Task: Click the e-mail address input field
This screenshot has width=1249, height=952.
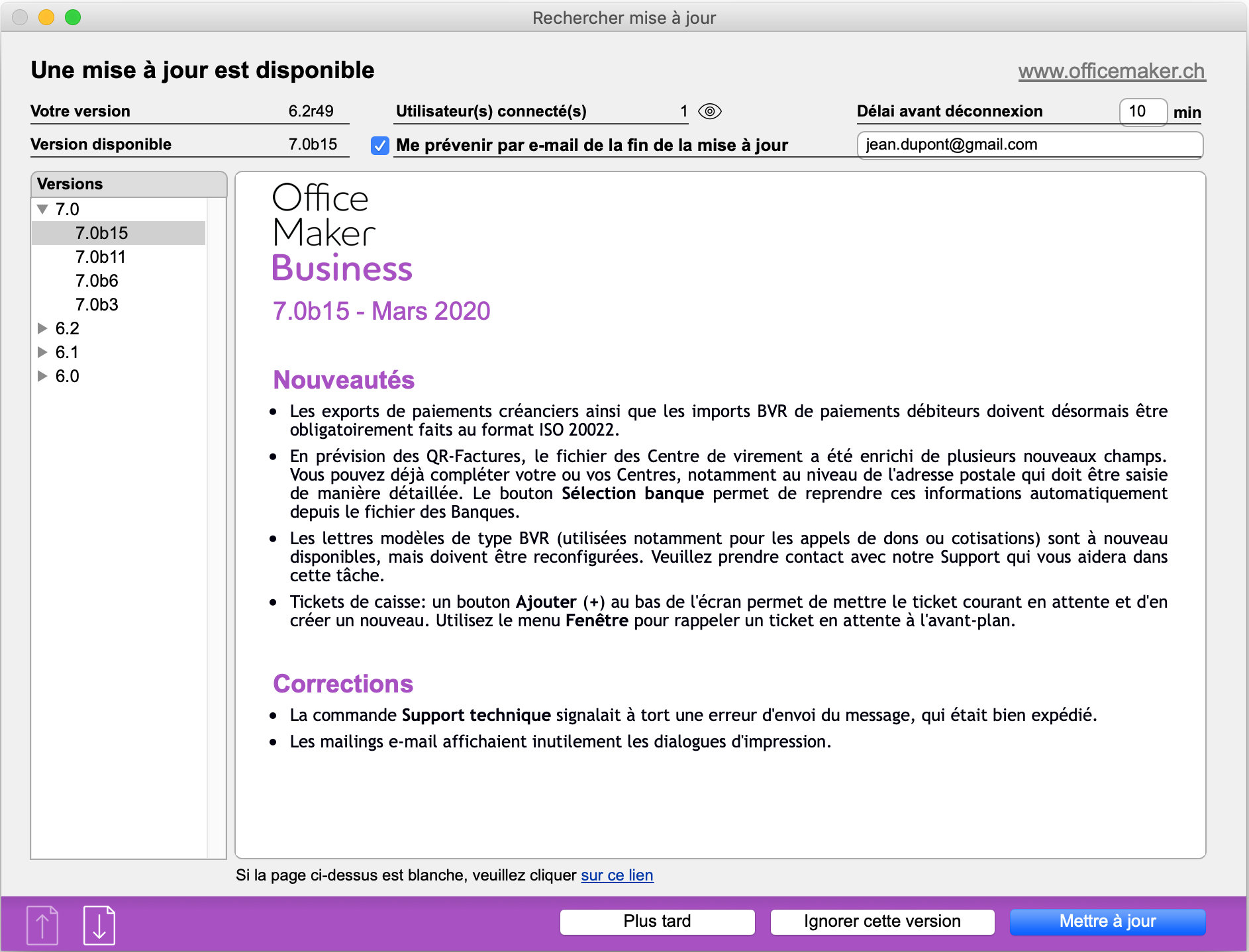Action: click(1030, 145)
